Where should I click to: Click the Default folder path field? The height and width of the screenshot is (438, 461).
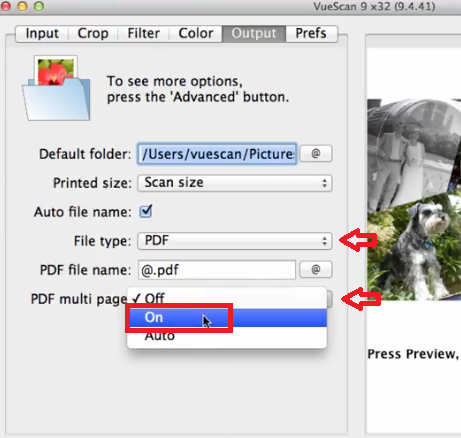(217, 154)
